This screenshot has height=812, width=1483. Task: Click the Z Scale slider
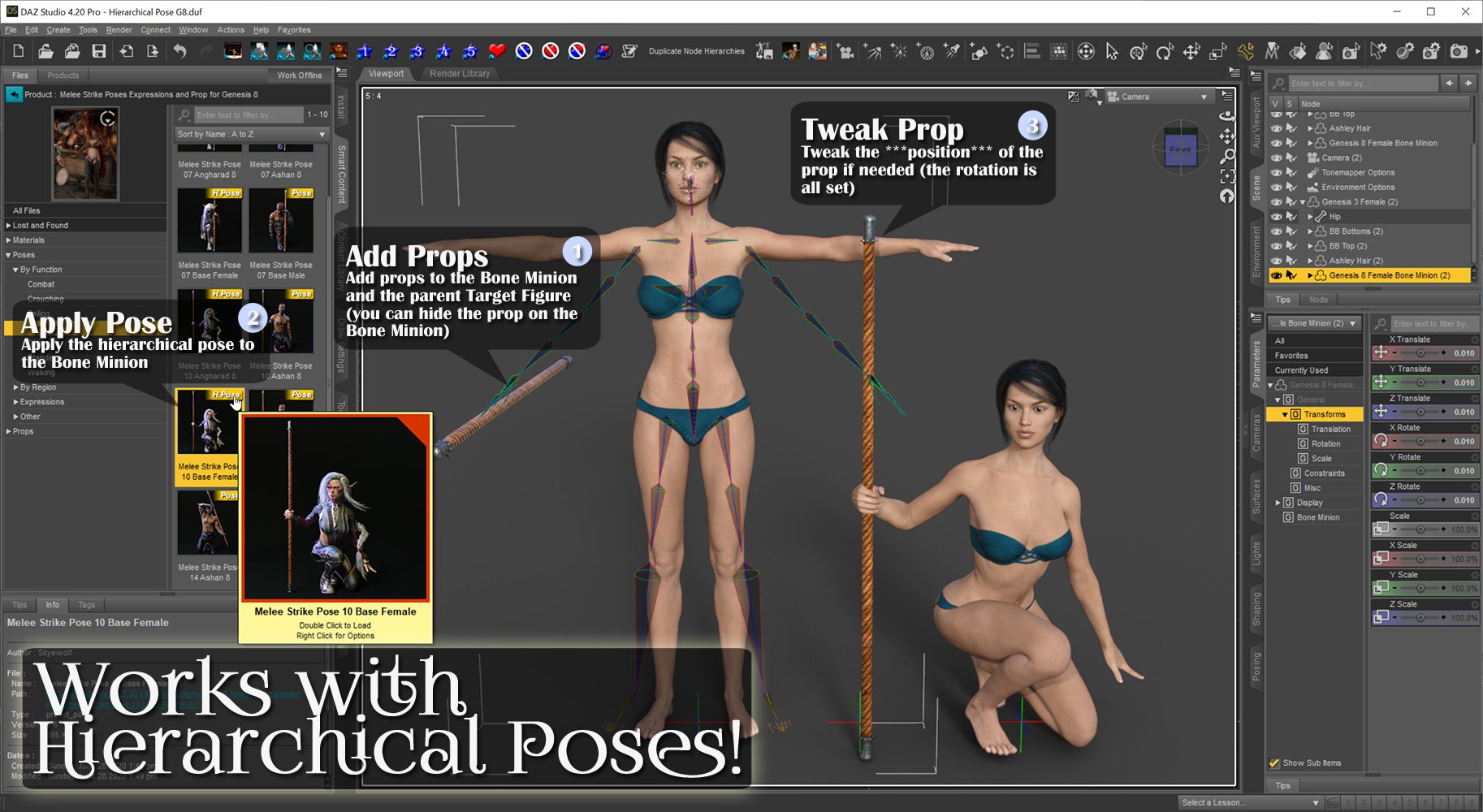click(x=1420, y=618)
